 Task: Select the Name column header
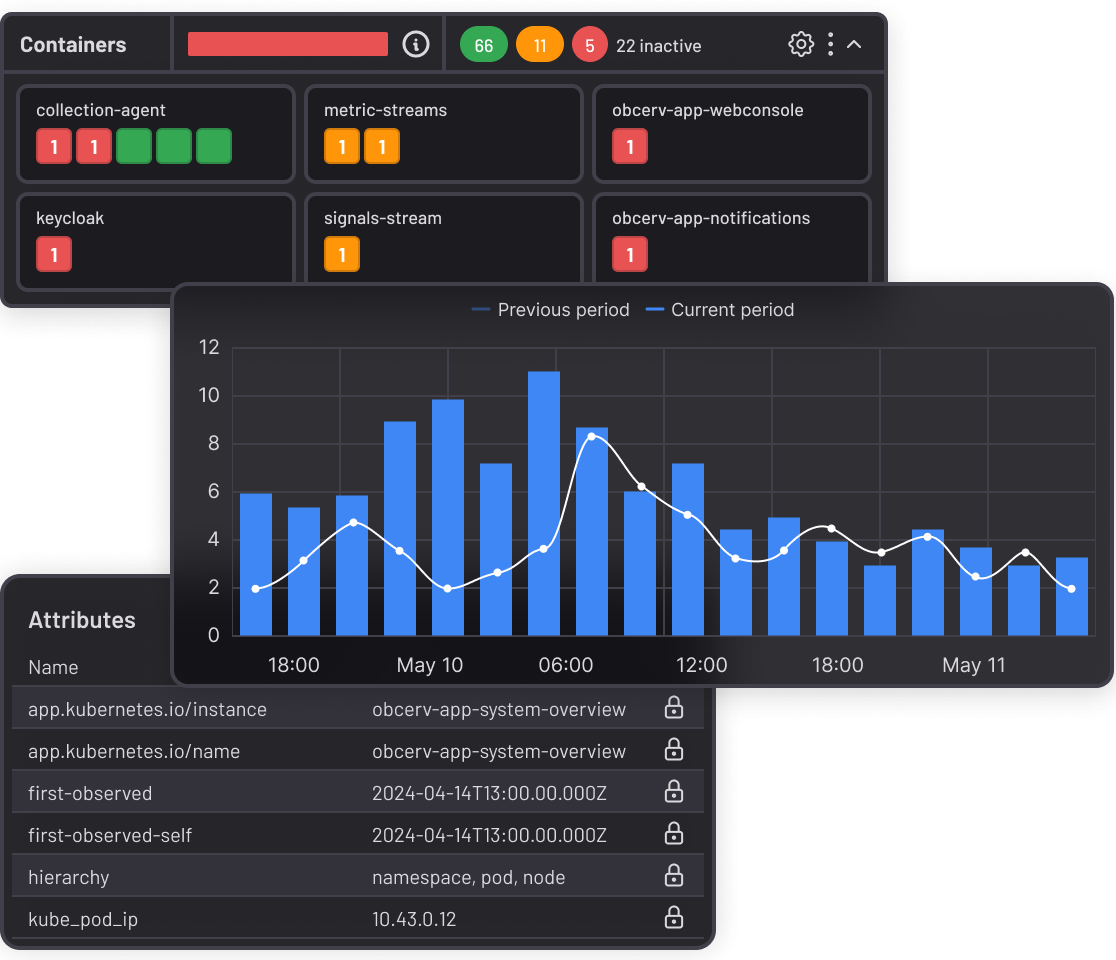click(x=53, y=667)
